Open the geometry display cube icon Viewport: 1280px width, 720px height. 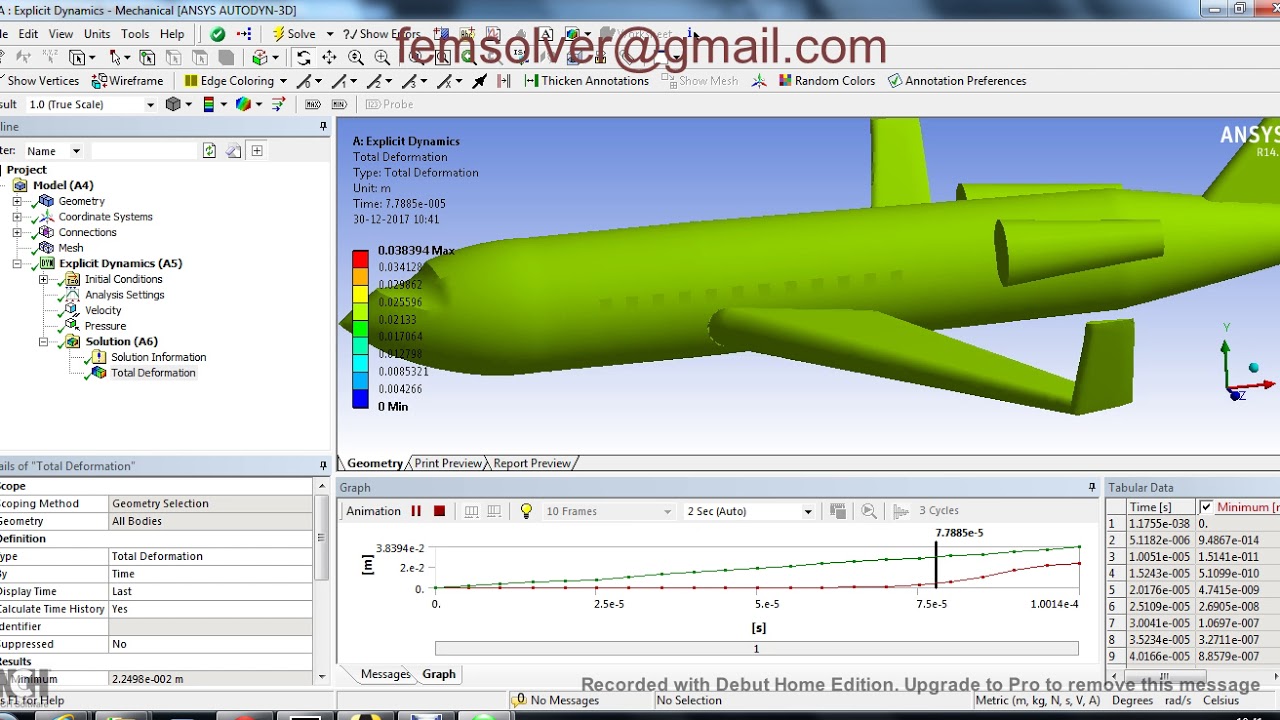[x=173, y=104]
